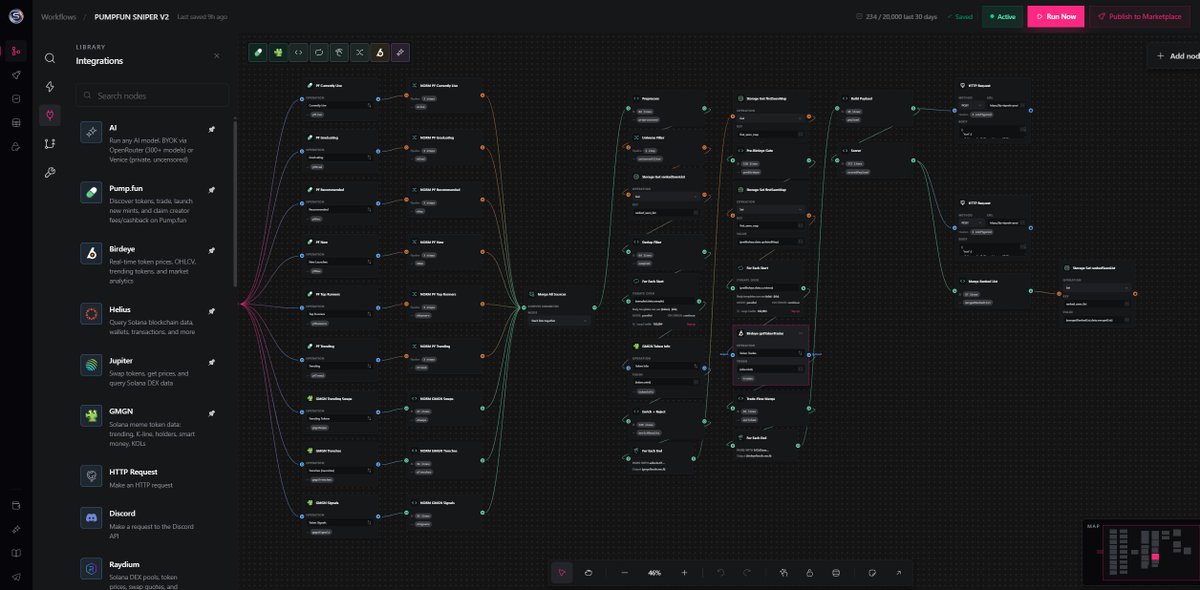
Task: Focus the Search nodes input field
Action: click(152, 95)
